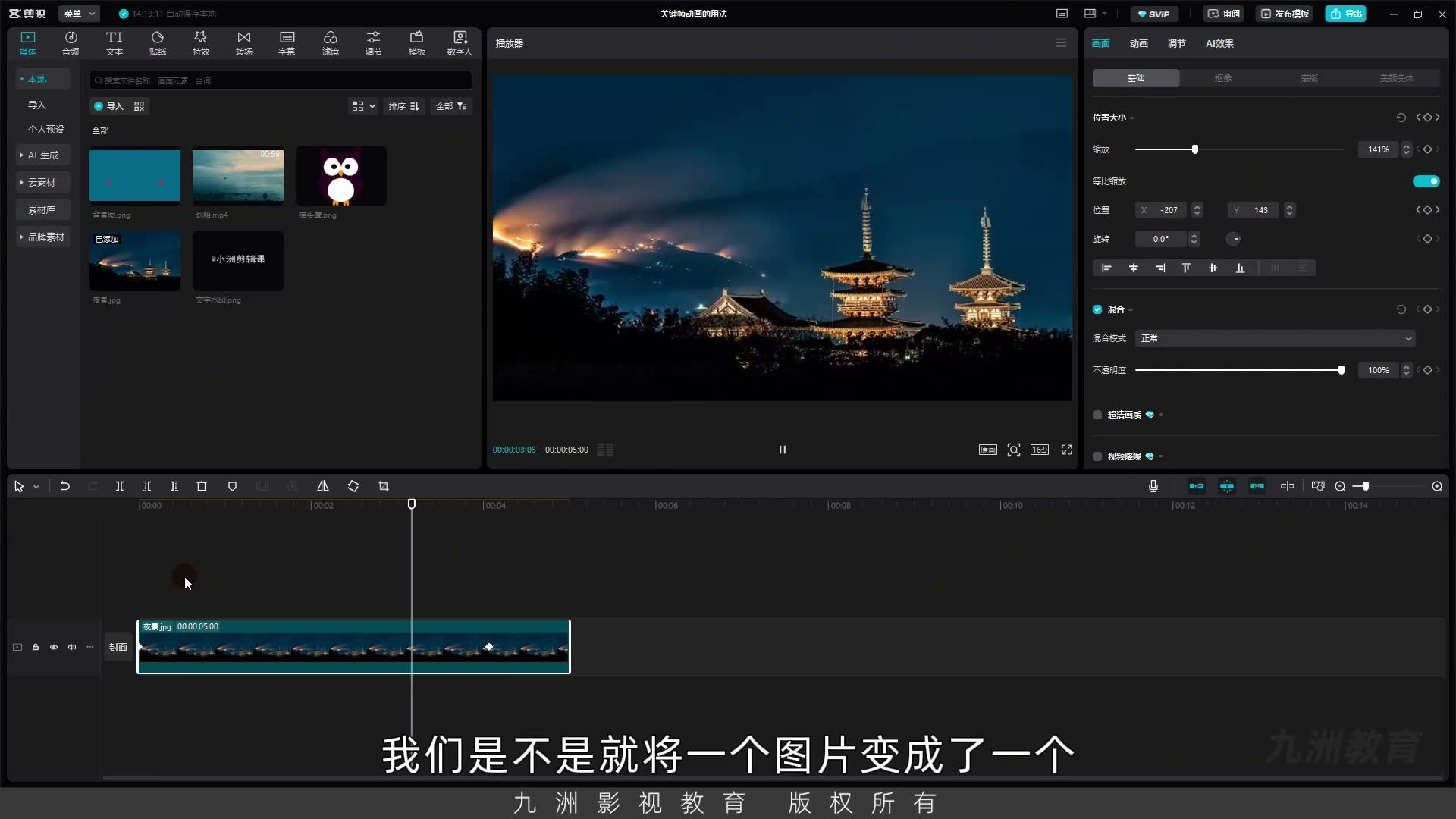The height and width of the screenshot is (819, 1456).
Task: Open the player hamburger menu
Action: [1061, 43]
